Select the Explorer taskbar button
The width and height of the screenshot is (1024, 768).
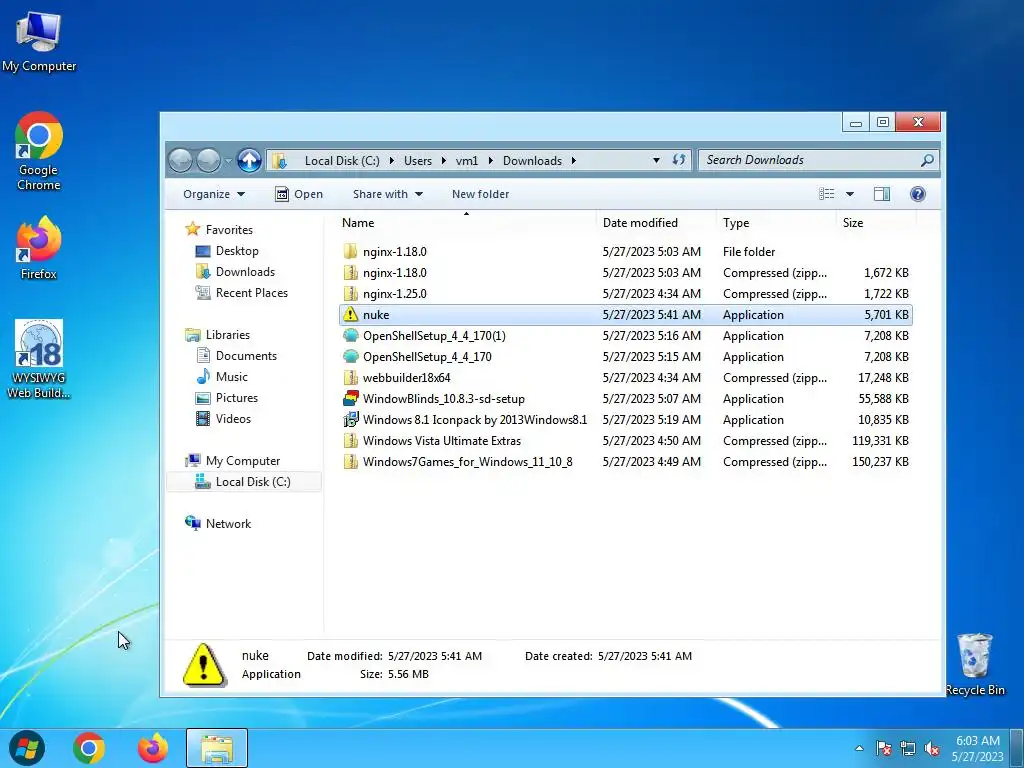click(x=217, y=748)
